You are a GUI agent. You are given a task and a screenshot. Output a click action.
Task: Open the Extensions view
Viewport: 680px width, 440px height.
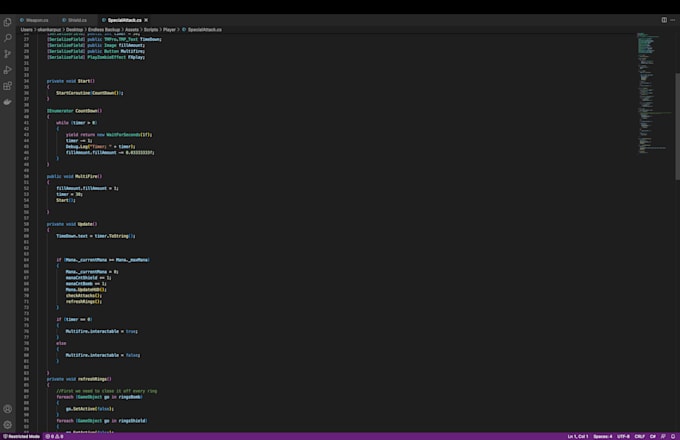coord(8,85)
